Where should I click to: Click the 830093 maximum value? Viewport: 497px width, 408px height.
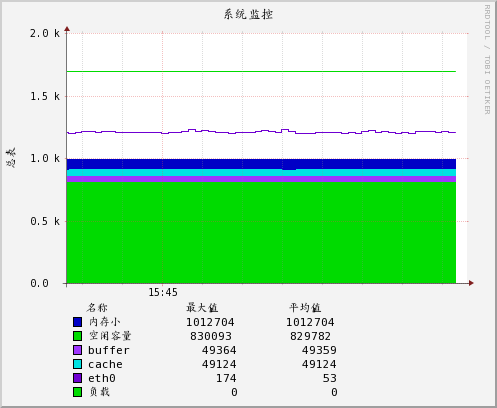[x=211, y=336]
